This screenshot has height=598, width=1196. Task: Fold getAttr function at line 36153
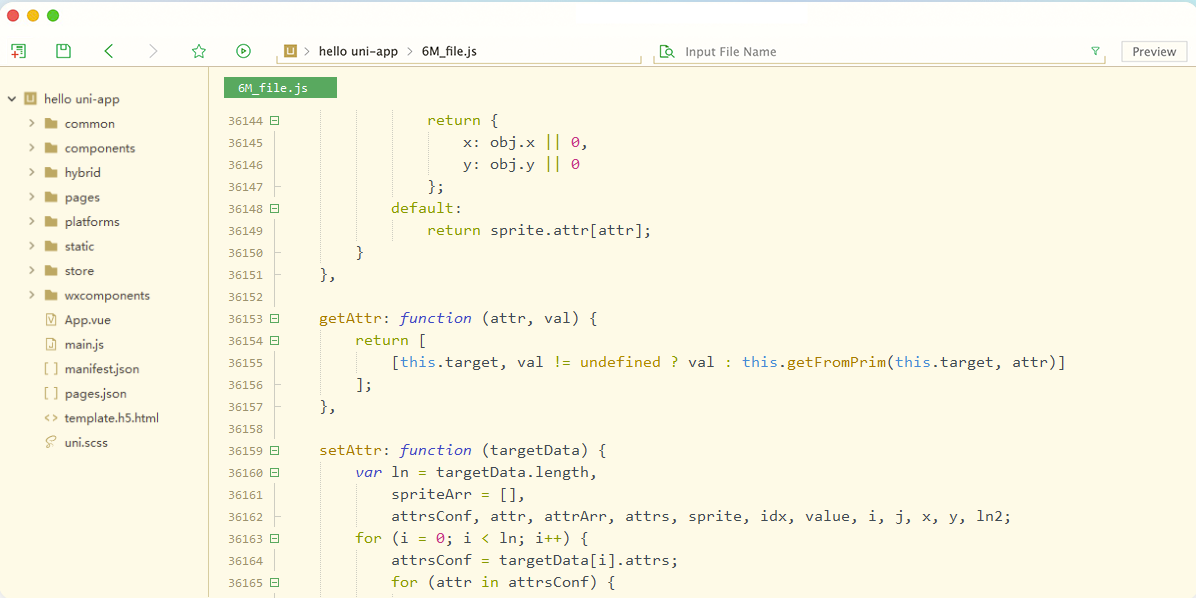(275, 318)
